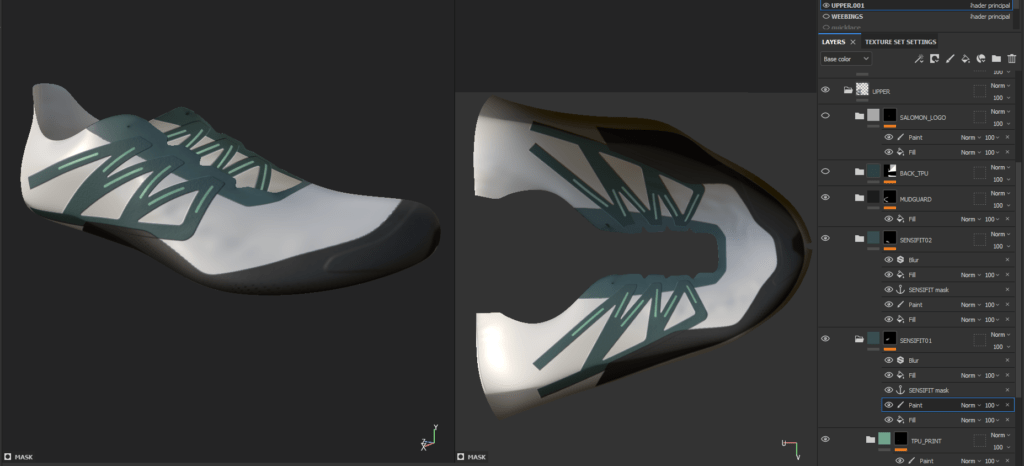The image size is (1024, 466).
Task: Open blending mode dropdown for UPPER folder
Action: tap(1000, 85)
